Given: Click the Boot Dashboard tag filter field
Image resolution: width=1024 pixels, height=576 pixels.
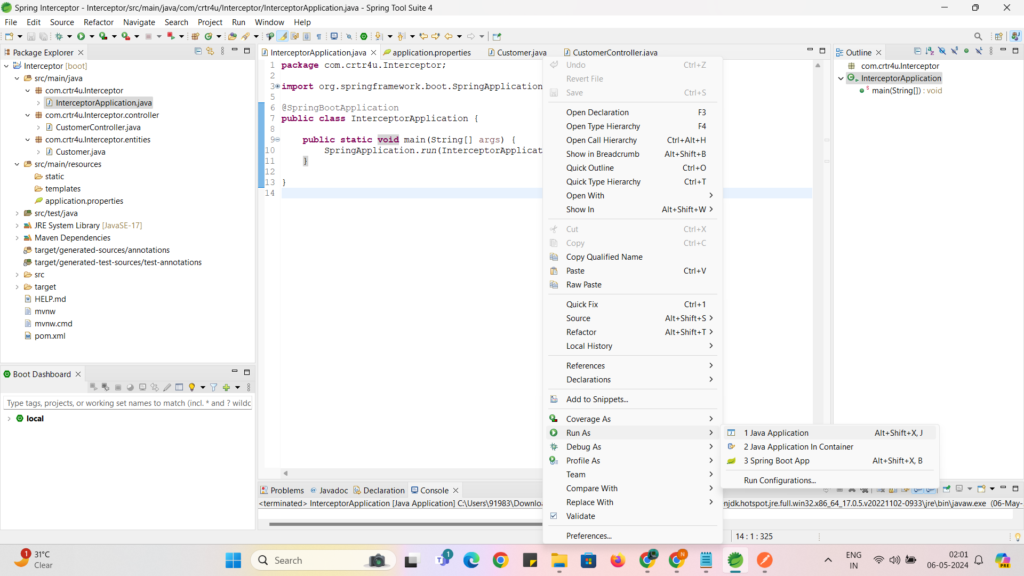Looking at the screenshot, I should point(128,403).
